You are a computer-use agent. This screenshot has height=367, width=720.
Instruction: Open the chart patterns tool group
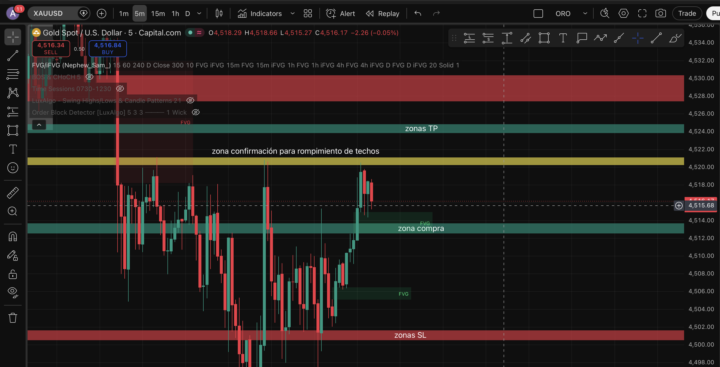coord(13,93)
